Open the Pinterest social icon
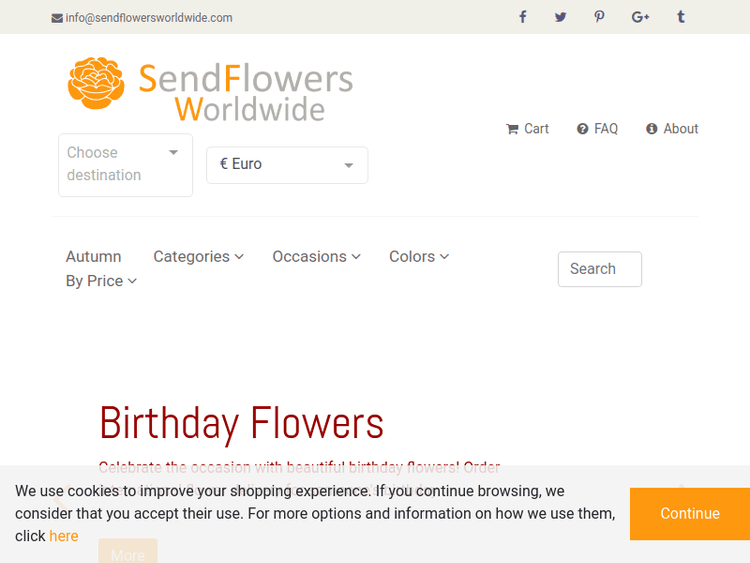Screen dimensions: 750x563 (x=599, y=17)
